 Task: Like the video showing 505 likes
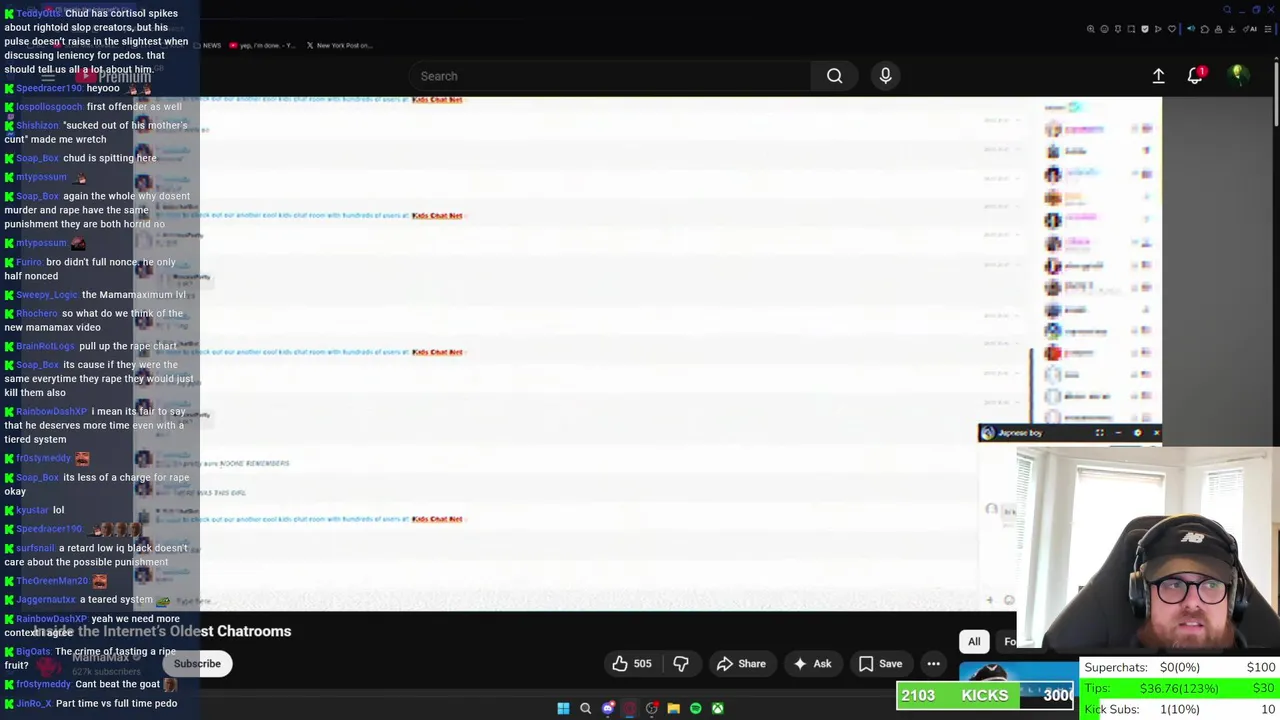click(x=632, y=664)
